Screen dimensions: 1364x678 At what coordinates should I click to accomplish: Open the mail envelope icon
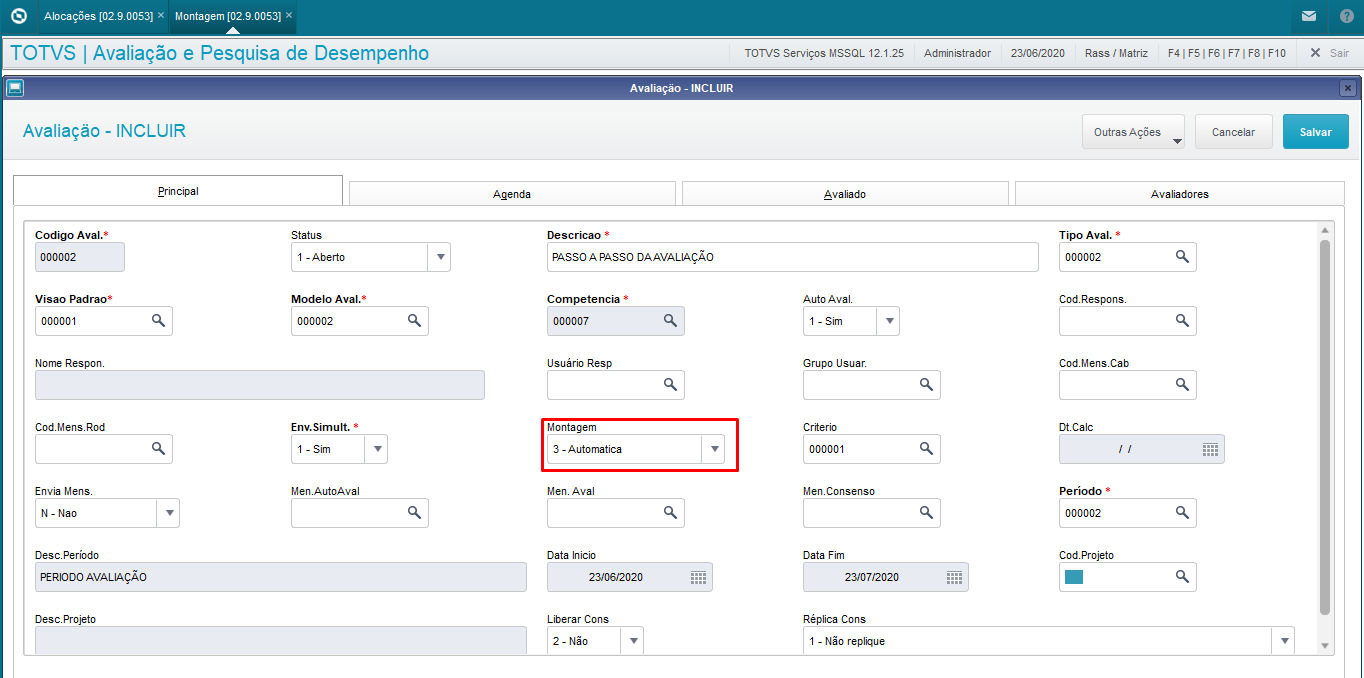pos(1309,17)
